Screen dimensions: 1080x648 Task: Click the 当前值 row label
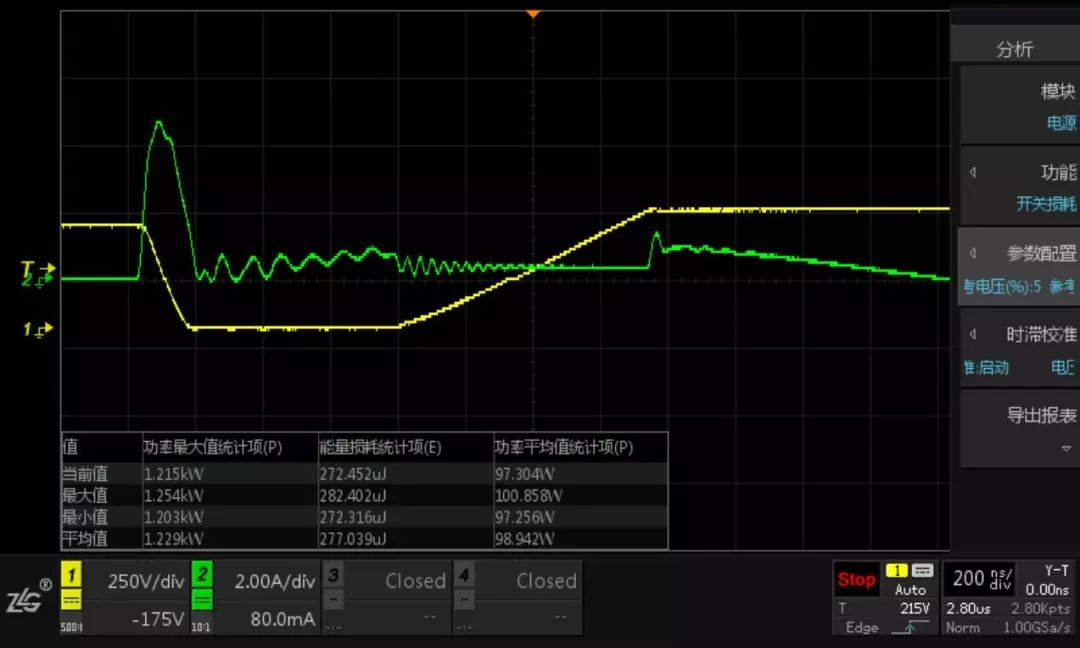coord(85,474)
